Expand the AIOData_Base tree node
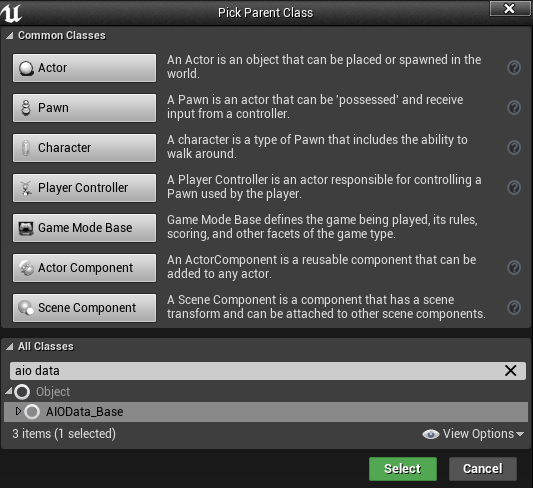 point(18,411)
